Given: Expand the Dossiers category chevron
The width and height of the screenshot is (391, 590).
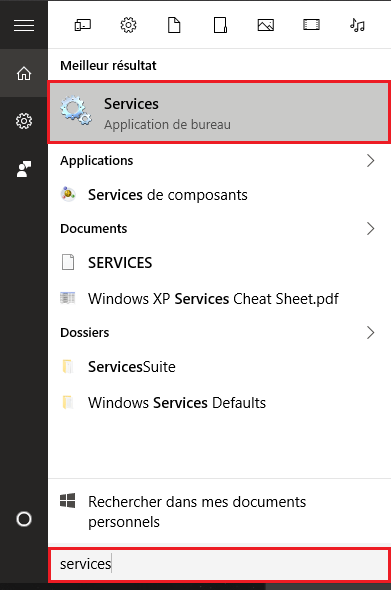Looking at the screenshot, I should pyautogui.click(x=371, y=333).
